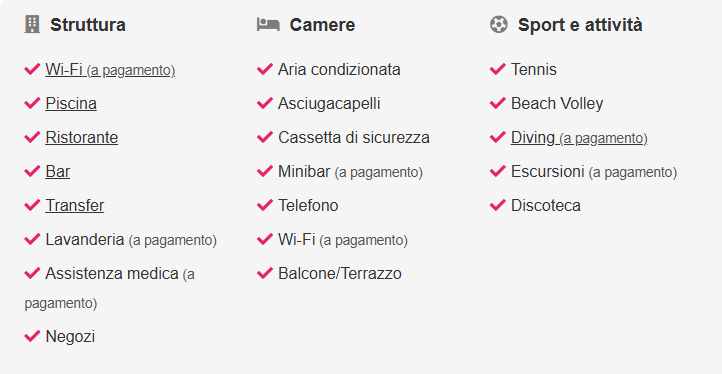The width and height of the screenshot is (722, 374).
Task: Open the Bar link
Action: (x=58, y=171)
